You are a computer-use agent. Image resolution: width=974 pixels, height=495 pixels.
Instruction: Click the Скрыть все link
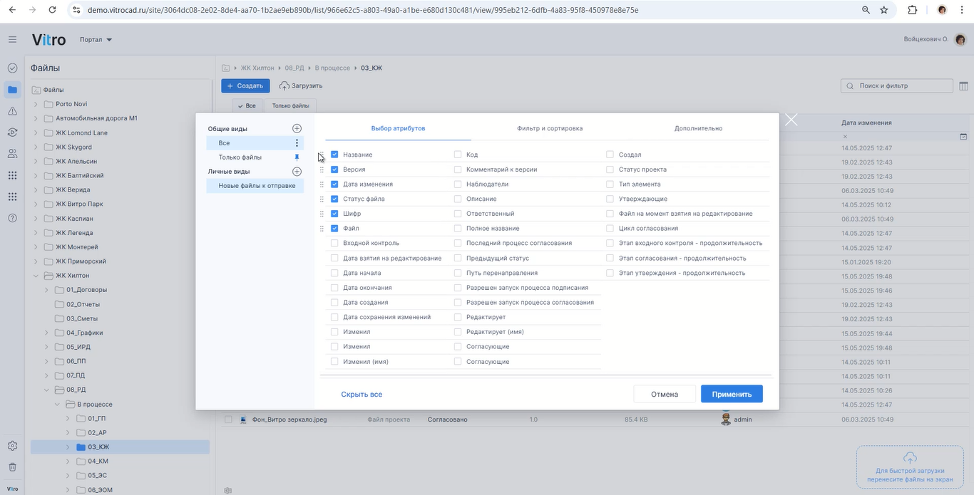pyautogui.click(x=361, y=394)
